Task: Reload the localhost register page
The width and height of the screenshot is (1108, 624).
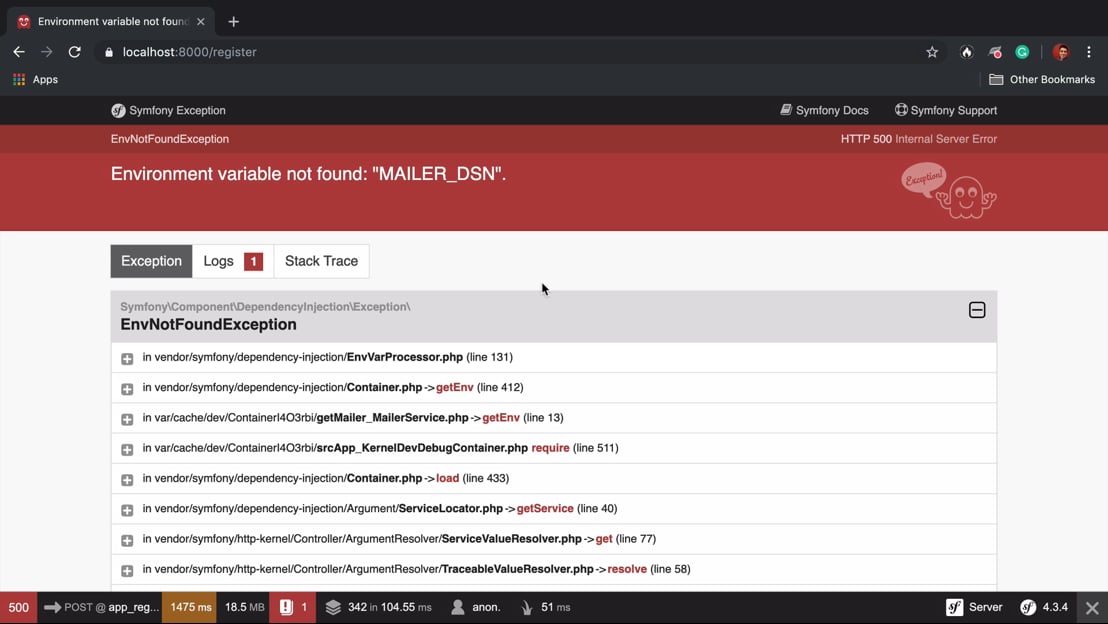Action: 74,52
